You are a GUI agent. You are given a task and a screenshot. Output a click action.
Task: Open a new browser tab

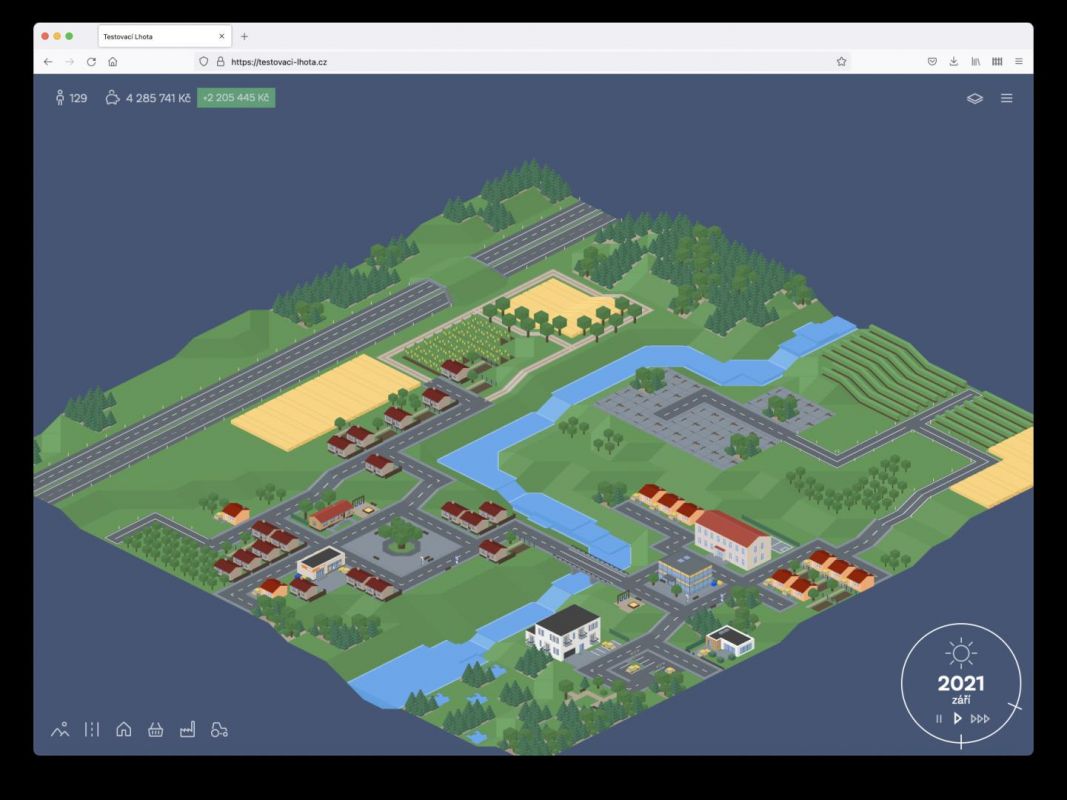pyautogui.click(x=244, y=36)
